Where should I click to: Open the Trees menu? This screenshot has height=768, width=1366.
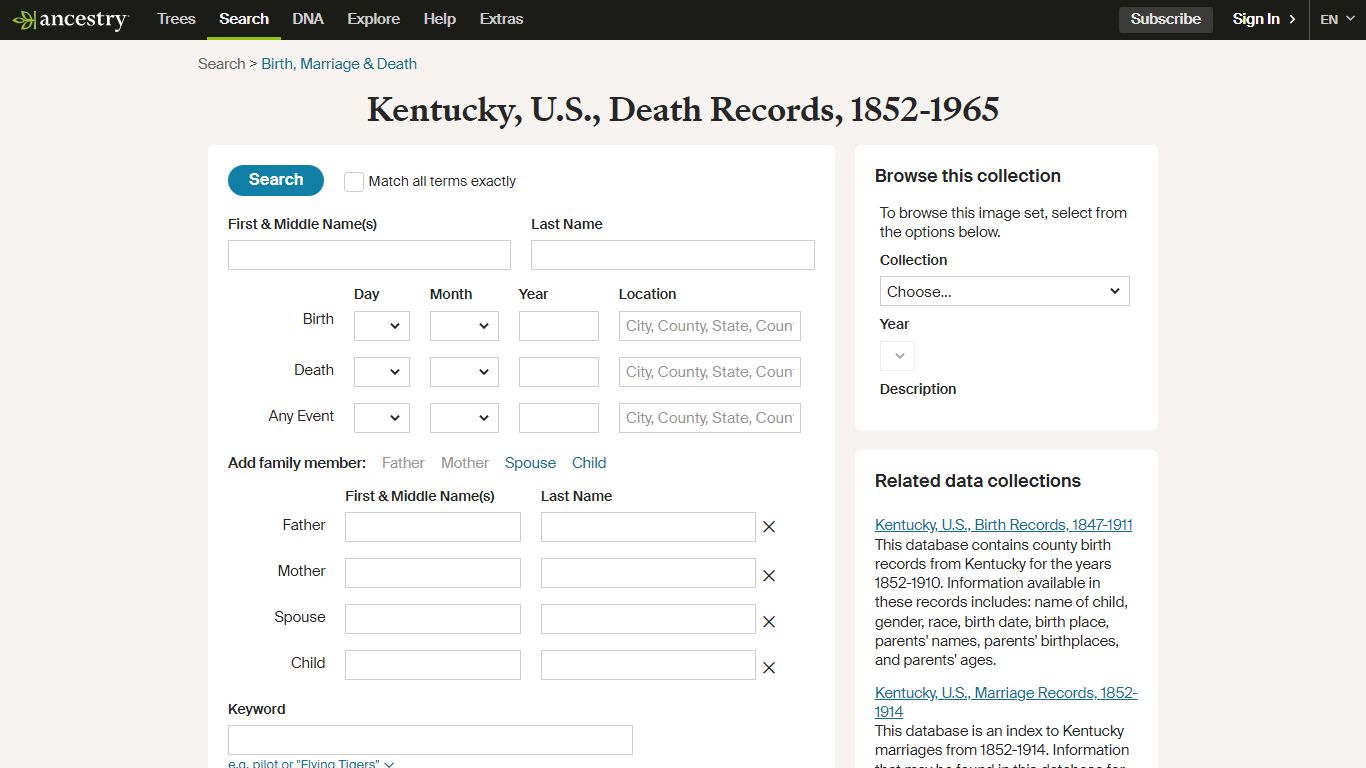click(176, 19)
